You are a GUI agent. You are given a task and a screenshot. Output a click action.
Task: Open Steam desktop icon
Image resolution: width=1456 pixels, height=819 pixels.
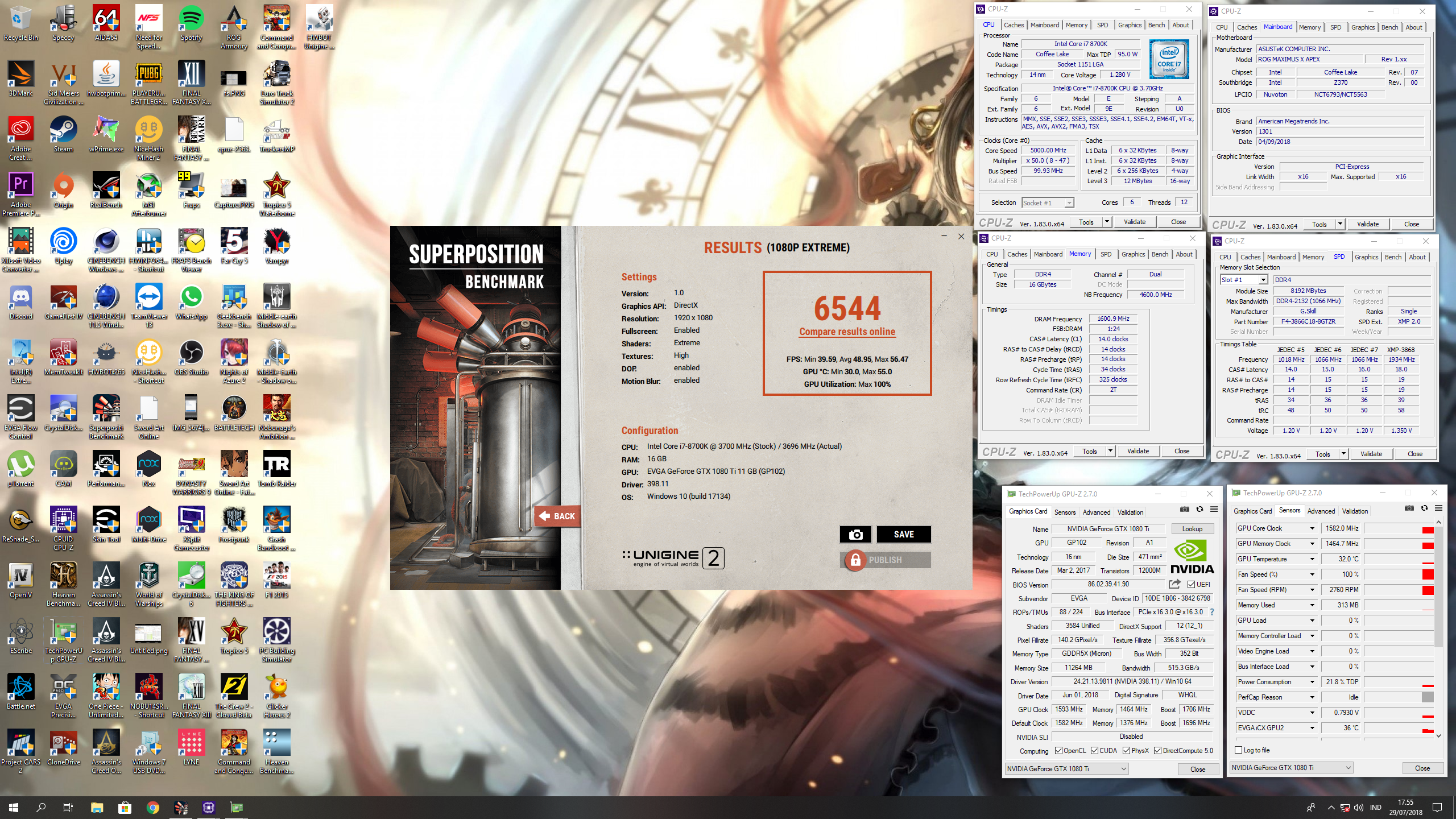[x=63, y=134]
